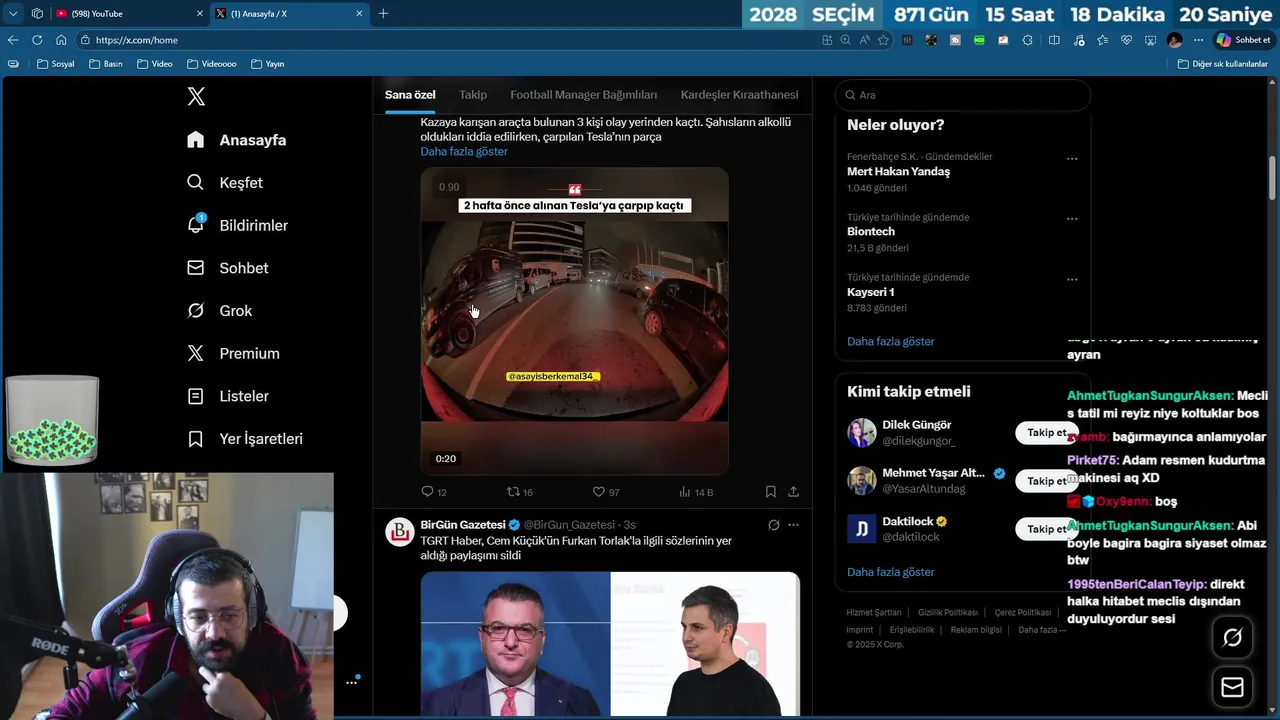The height and width of the screenshot is (720, 1280).
Task: Click the Sohbet et Copilot button
Action: (1243, 40)
